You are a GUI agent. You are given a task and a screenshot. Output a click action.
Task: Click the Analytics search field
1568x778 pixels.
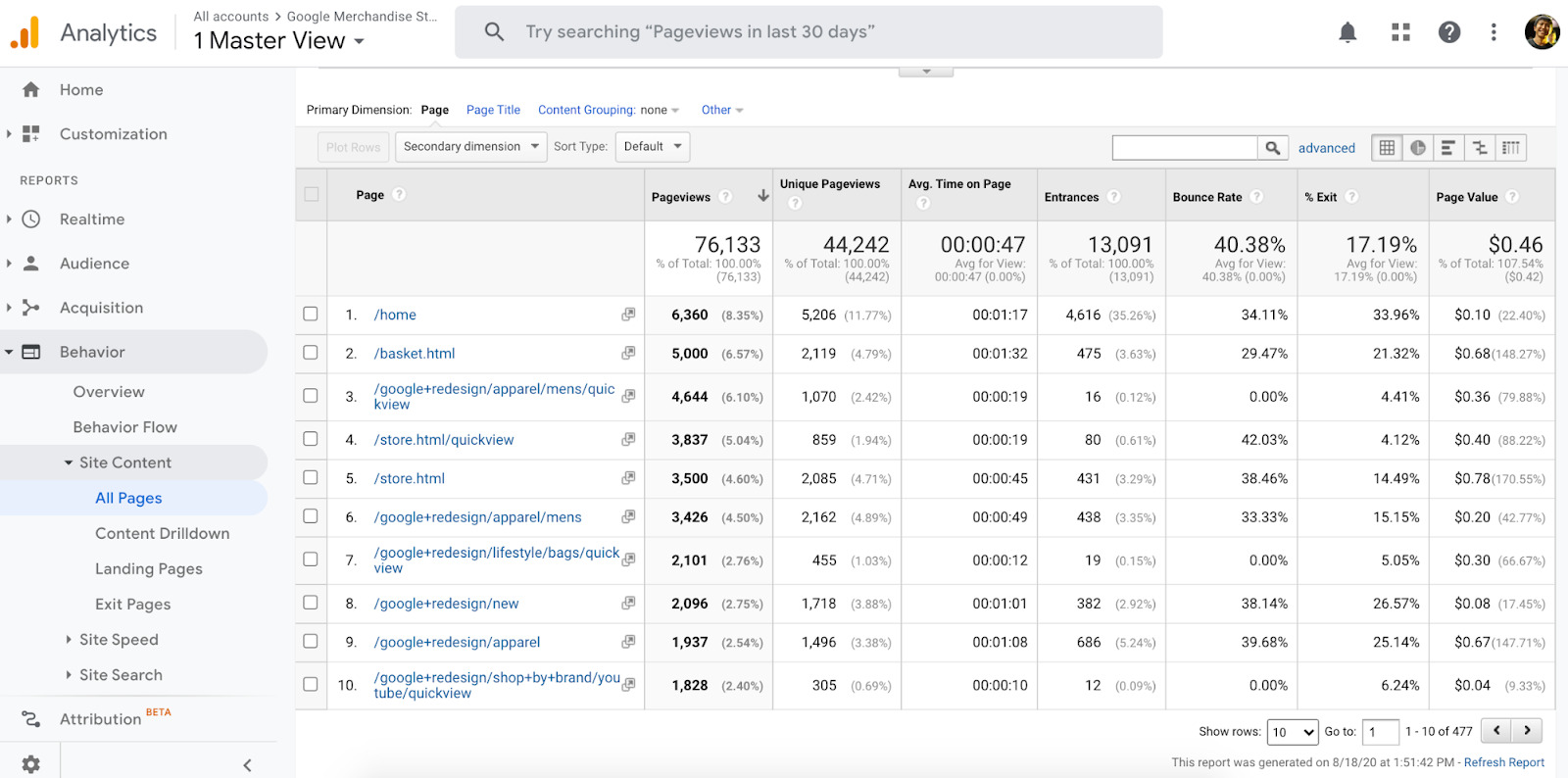point(808,32)
